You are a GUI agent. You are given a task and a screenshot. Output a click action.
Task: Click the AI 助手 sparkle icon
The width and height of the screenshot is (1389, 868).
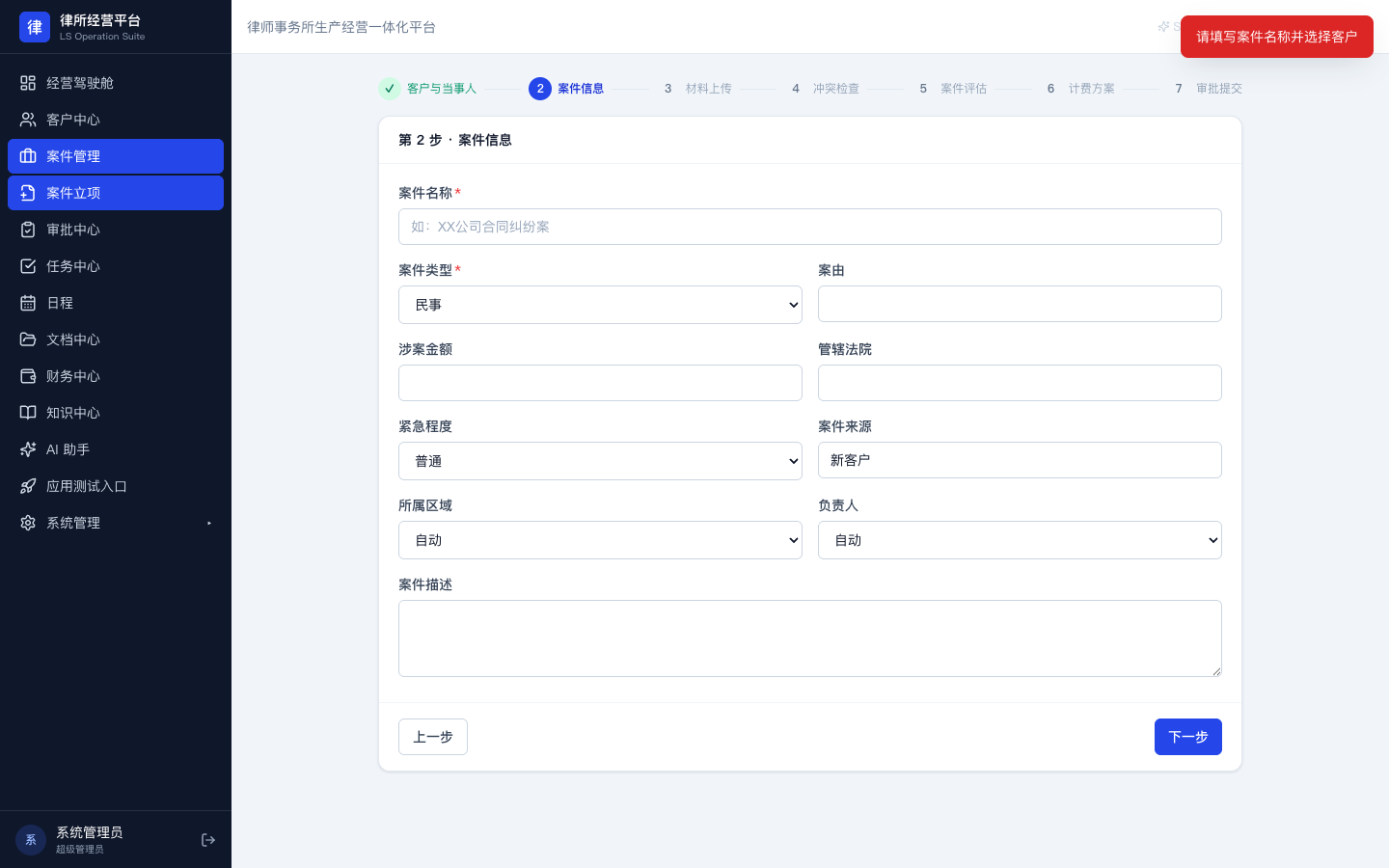click(28, 449)
